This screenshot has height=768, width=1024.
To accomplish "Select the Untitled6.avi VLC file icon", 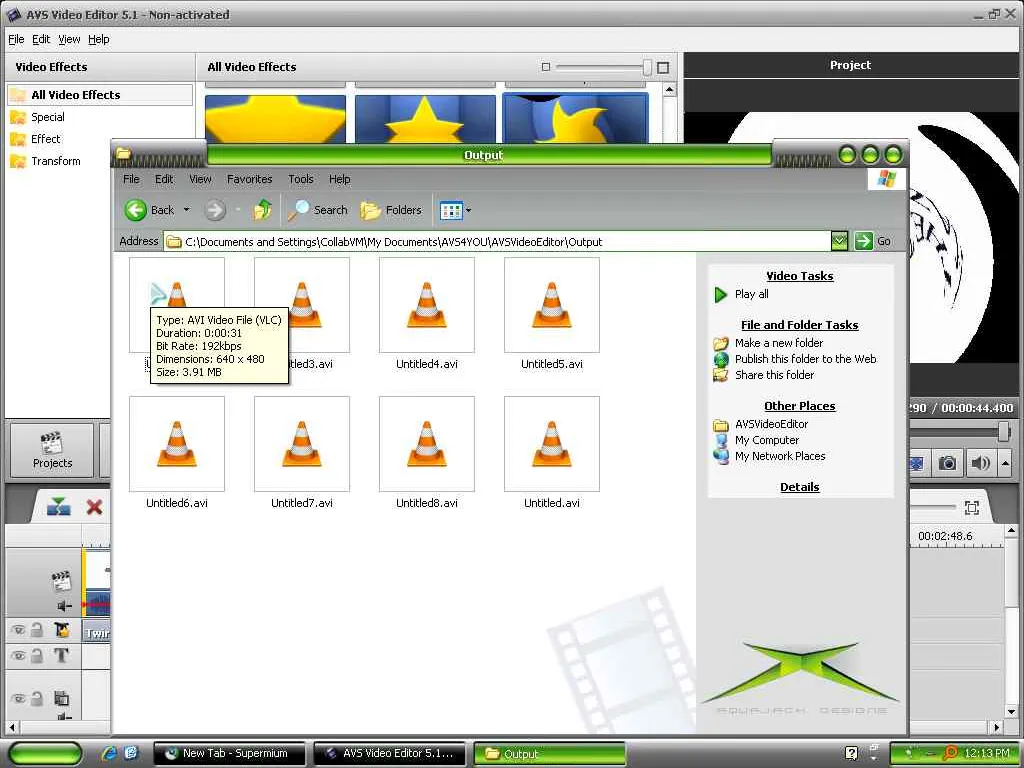I will (177, 444).
